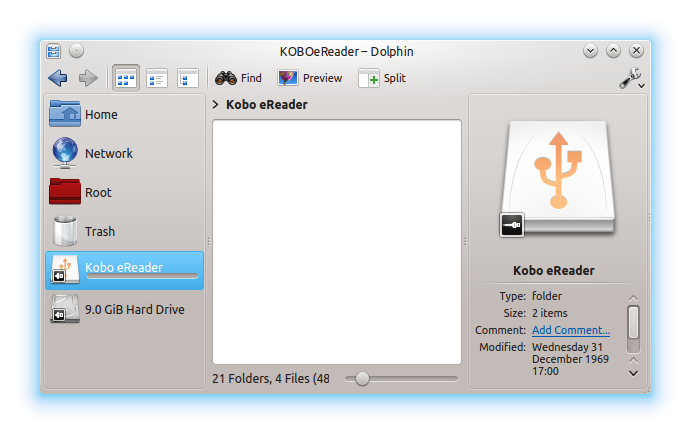Open the wrench control menu
This screenshot has width=691, height=434.
[631, 79]
